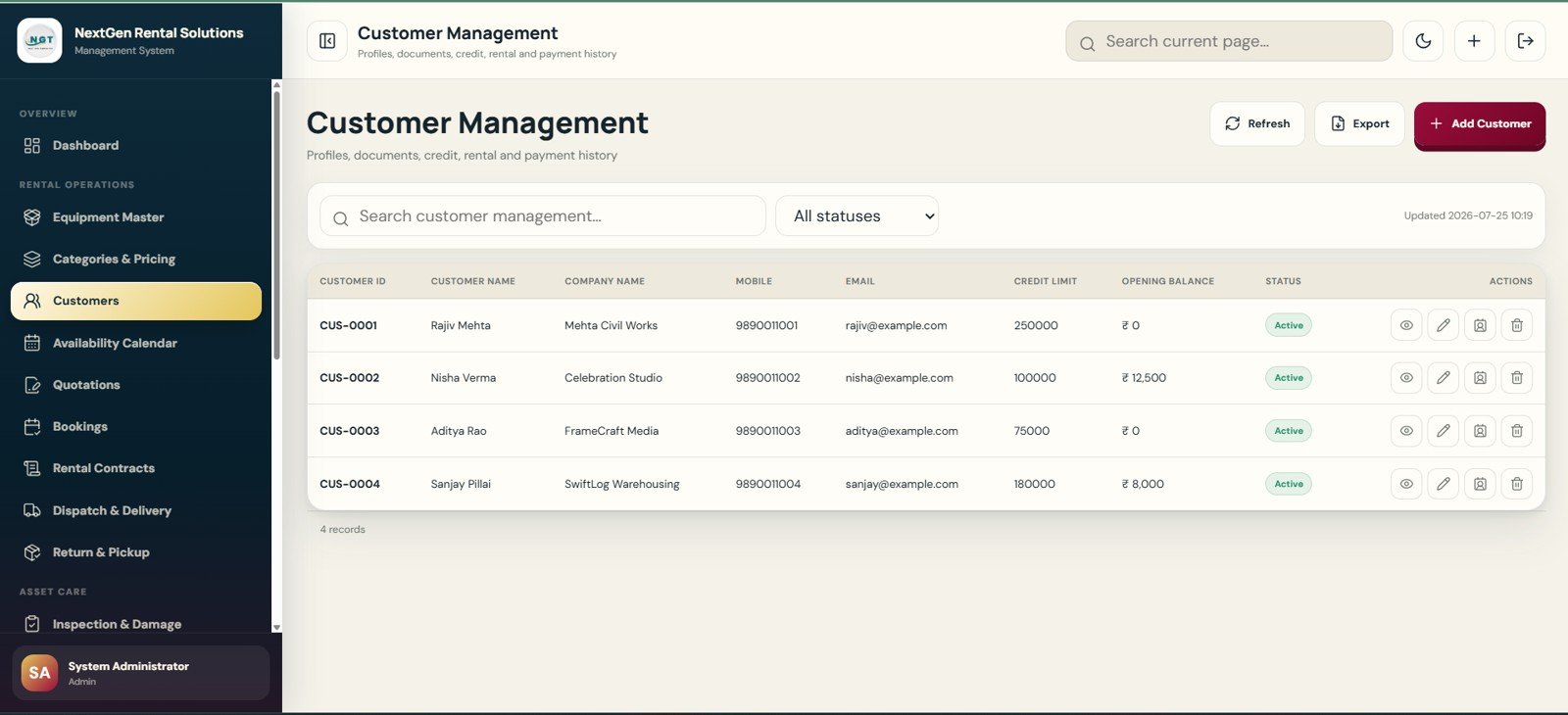Open the document icon for CUS-0002
This screenshot has width=1568, height=715.
point(1480,377)
